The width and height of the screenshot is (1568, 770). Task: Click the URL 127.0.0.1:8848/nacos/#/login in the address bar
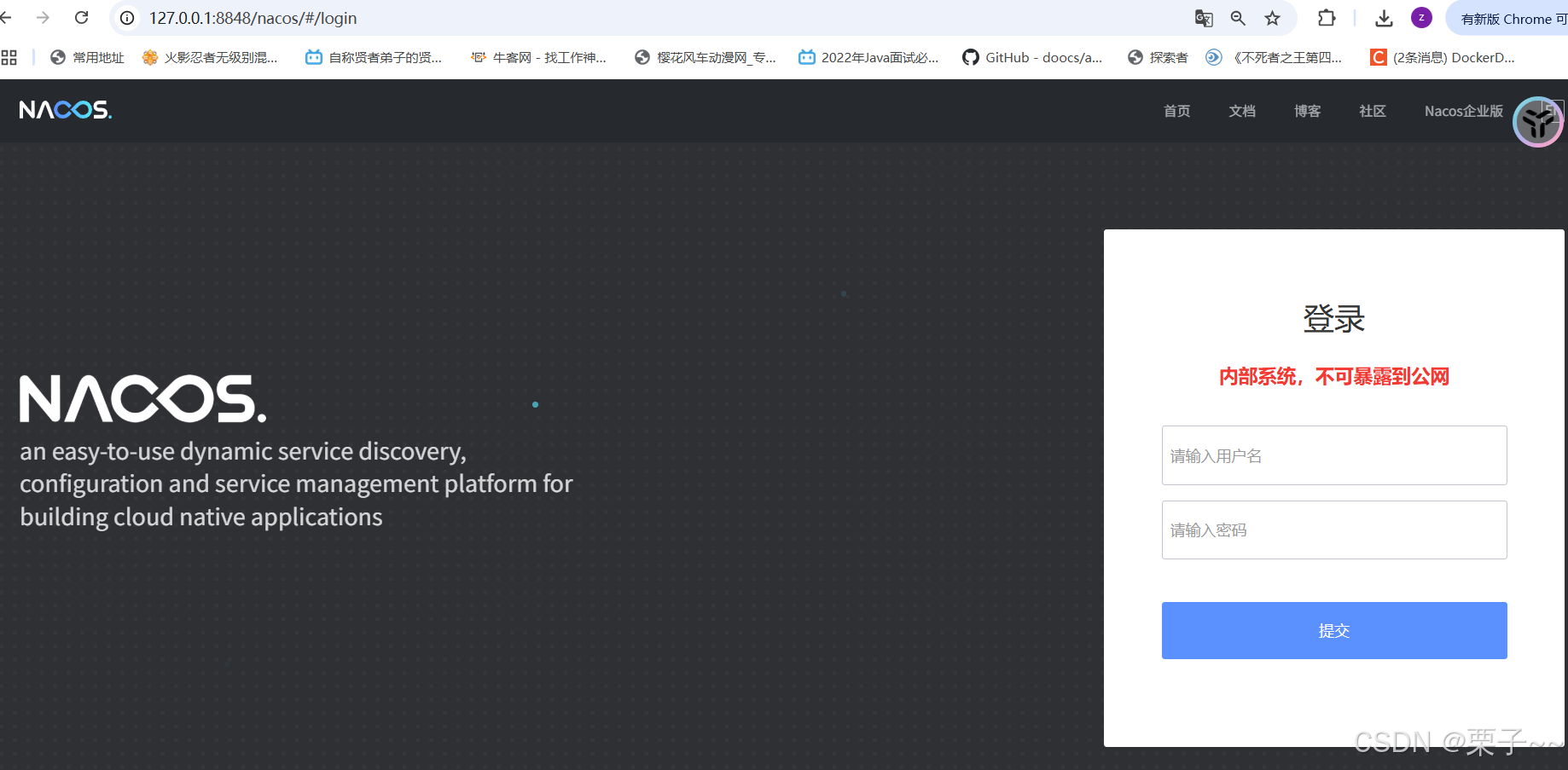coord(253,18)
